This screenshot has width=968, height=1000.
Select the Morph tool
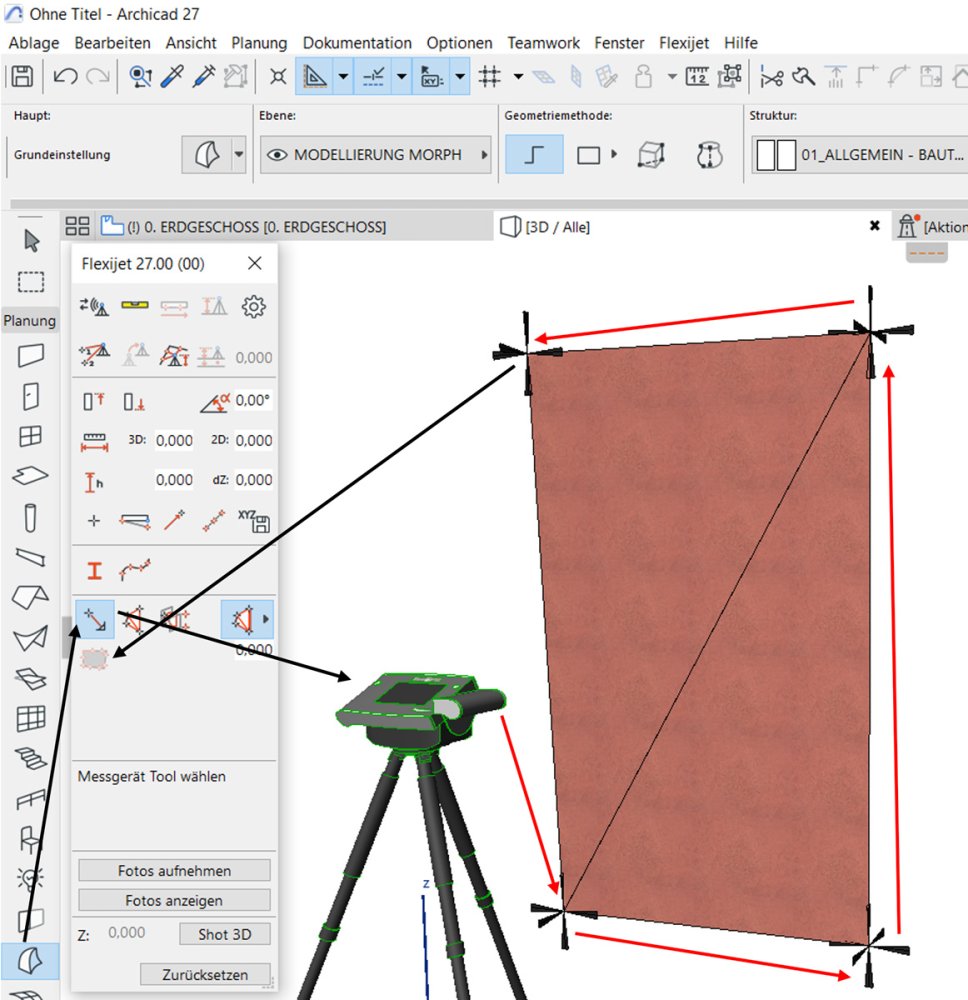point(30,960)
